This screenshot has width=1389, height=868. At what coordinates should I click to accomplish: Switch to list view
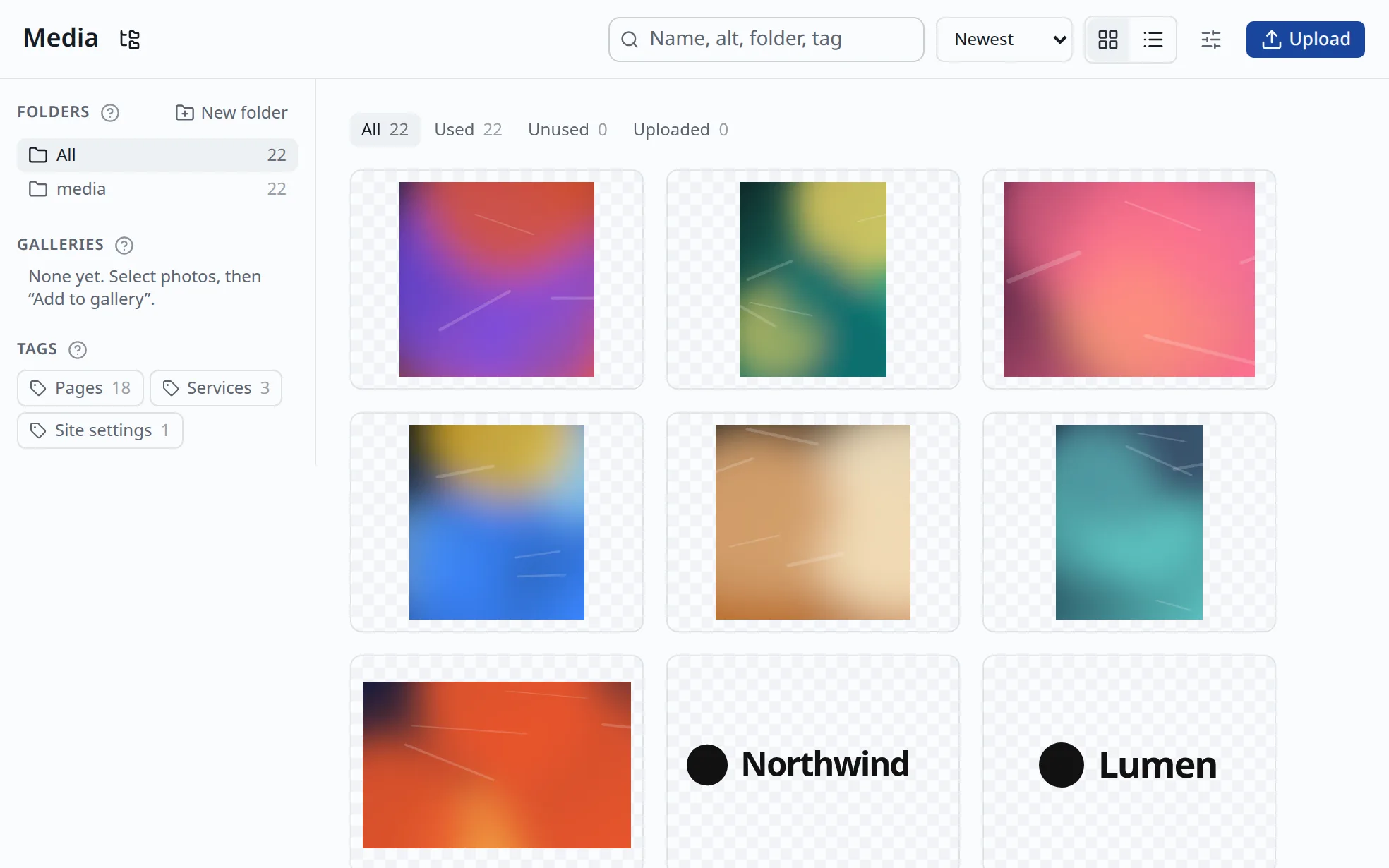click(1153, 40)
